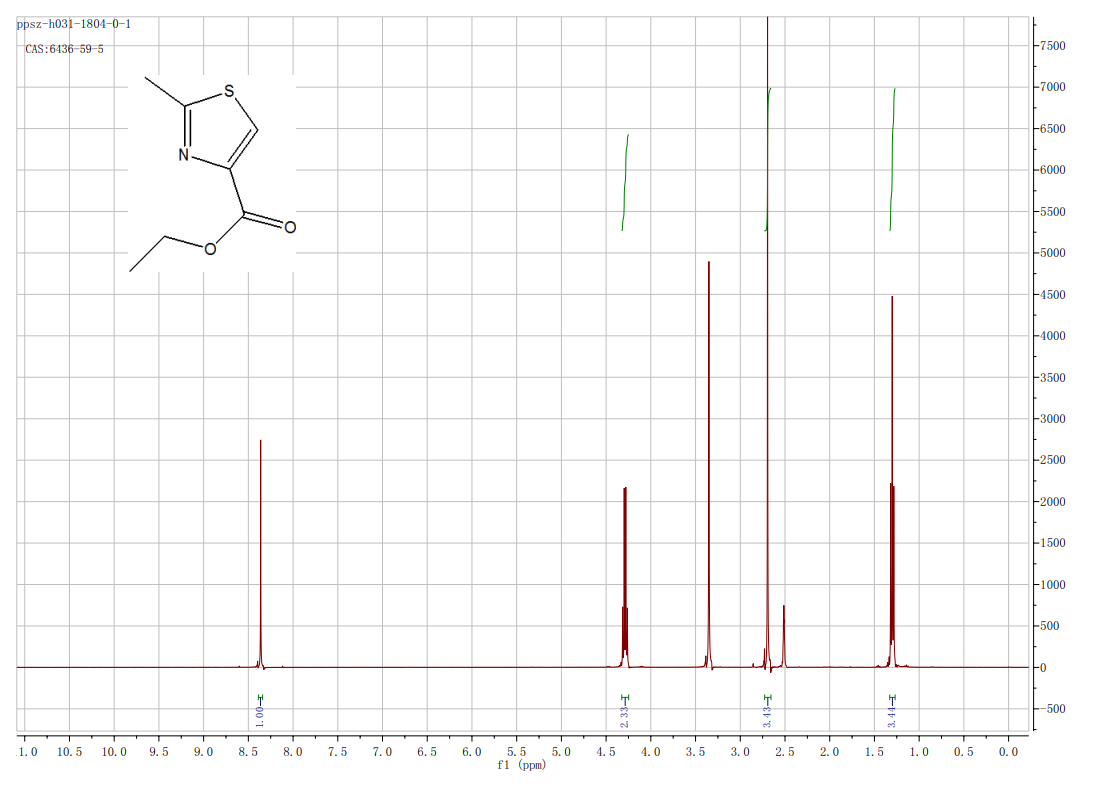Screen dimensions: 1115x789
Task: Click the tall peak near 3.35 ppm
Action: tap(708, 450)
